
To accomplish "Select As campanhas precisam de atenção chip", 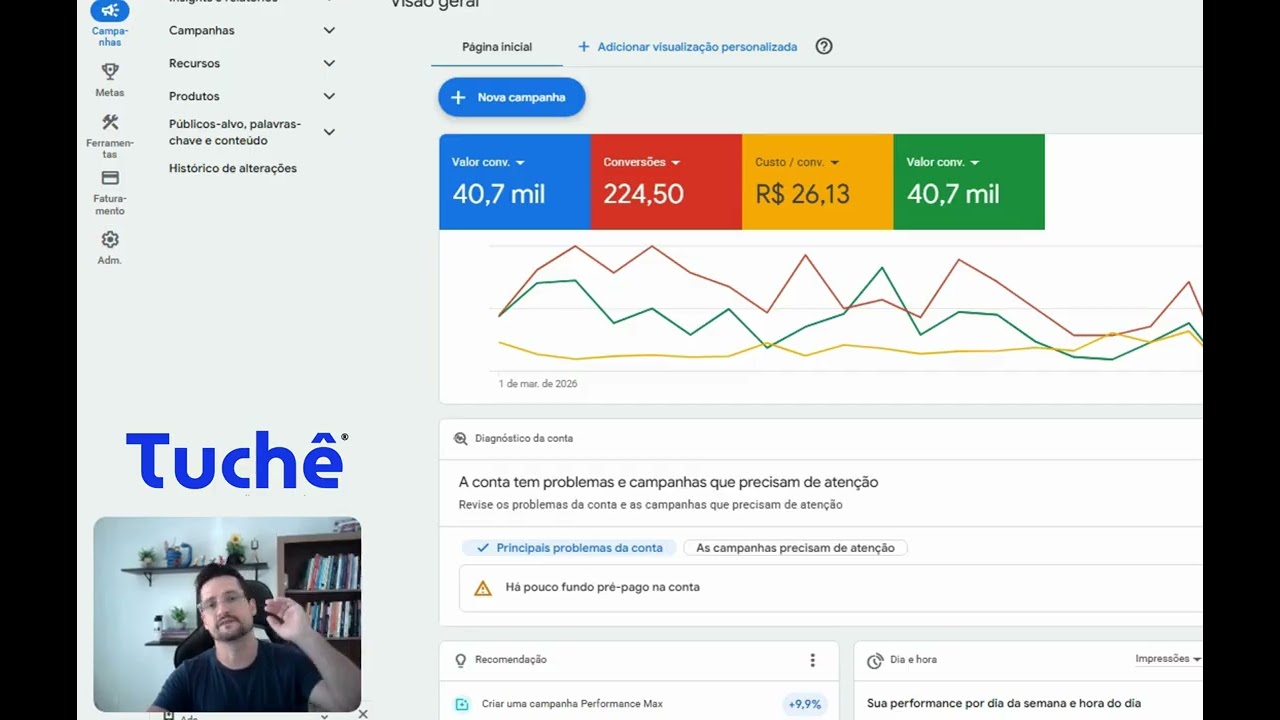I will tap(795, 548).
